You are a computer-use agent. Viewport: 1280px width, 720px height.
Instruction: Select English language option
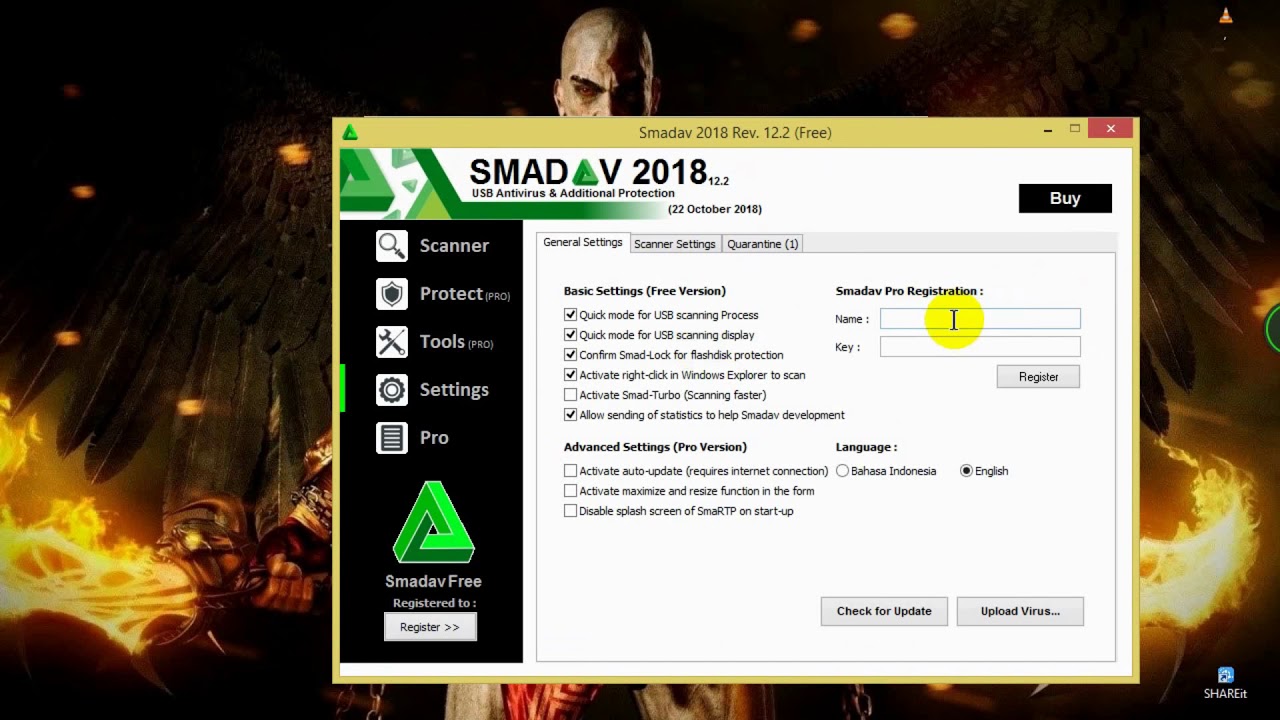966,471
